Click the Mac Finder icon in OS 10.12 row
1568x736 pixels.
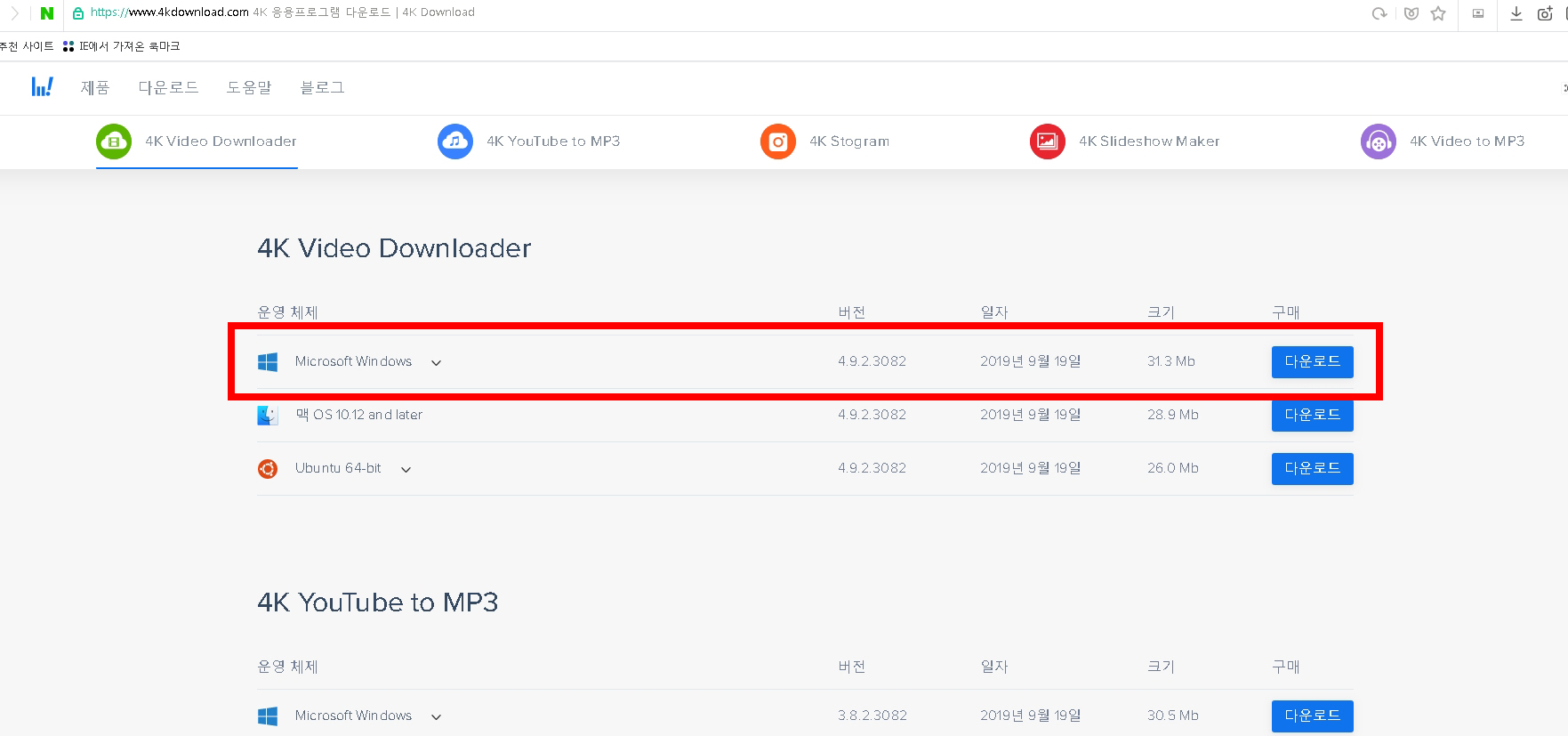coord(268,416)
